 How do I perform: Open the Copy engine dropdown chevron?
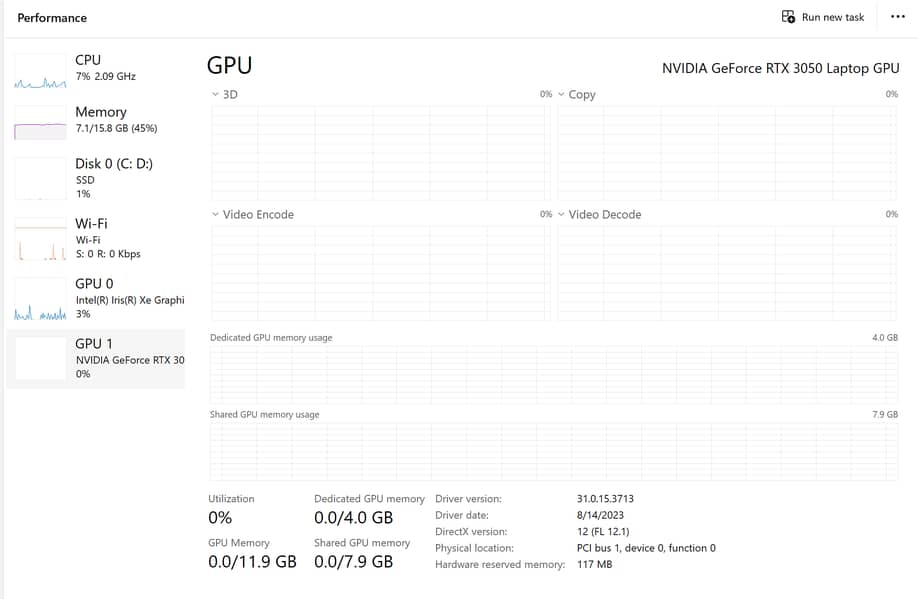pyautogui.click(x=561, y=94)
